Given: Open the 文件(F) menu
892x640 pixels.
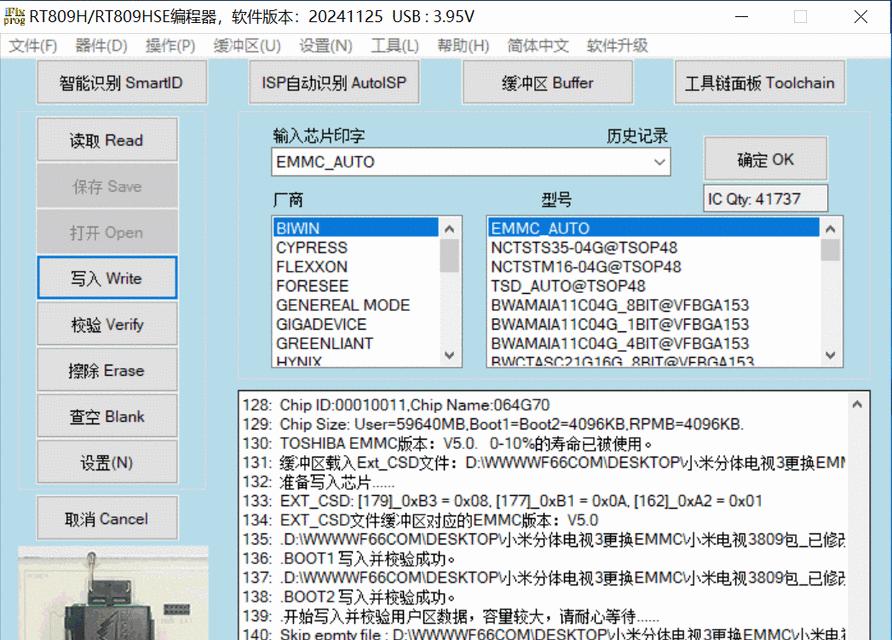Looking at the screenshot, I should point(33,46).
